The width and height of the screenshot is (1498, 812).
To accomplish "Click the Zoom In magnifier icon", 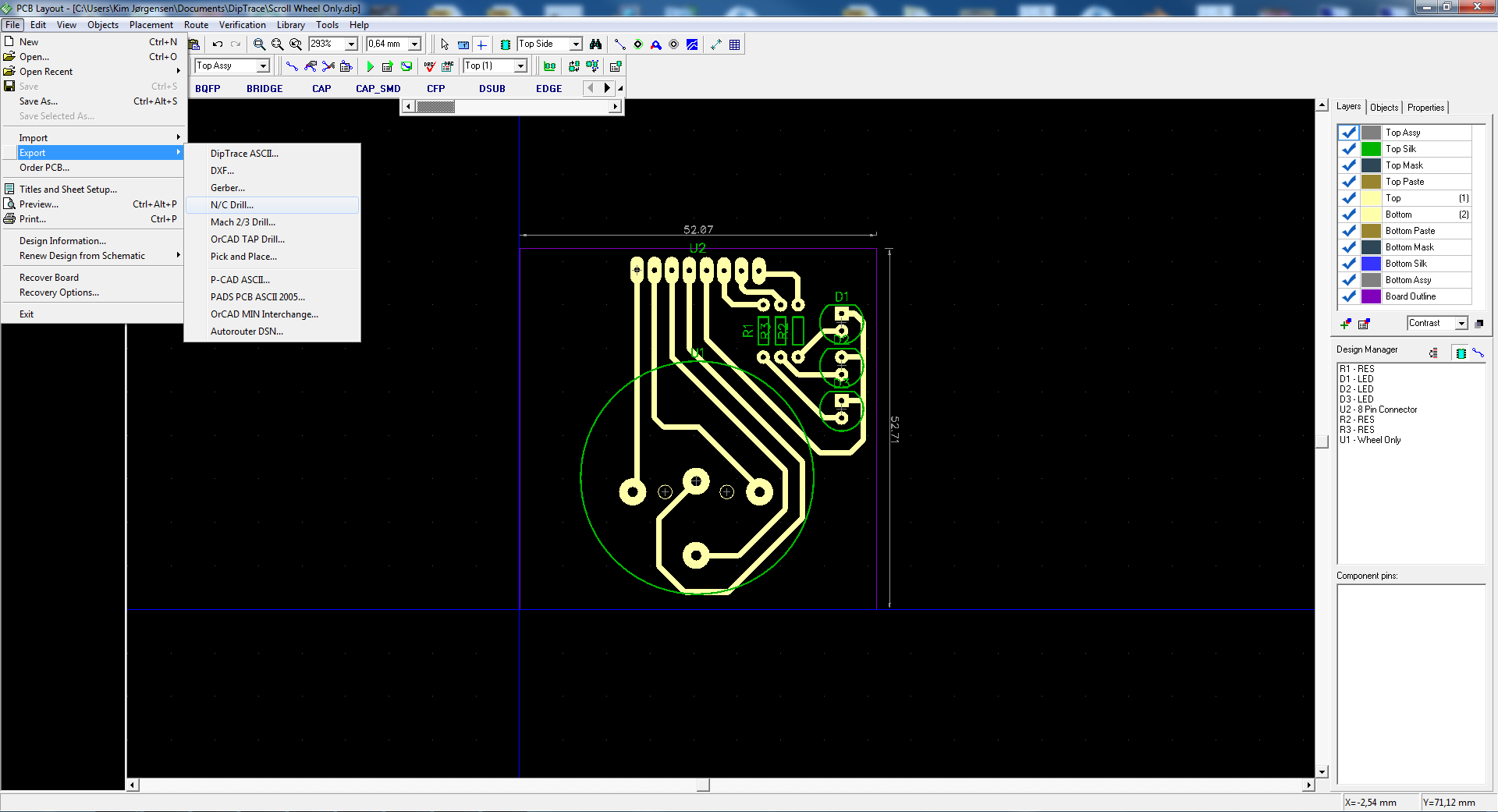I will [259, 44].
